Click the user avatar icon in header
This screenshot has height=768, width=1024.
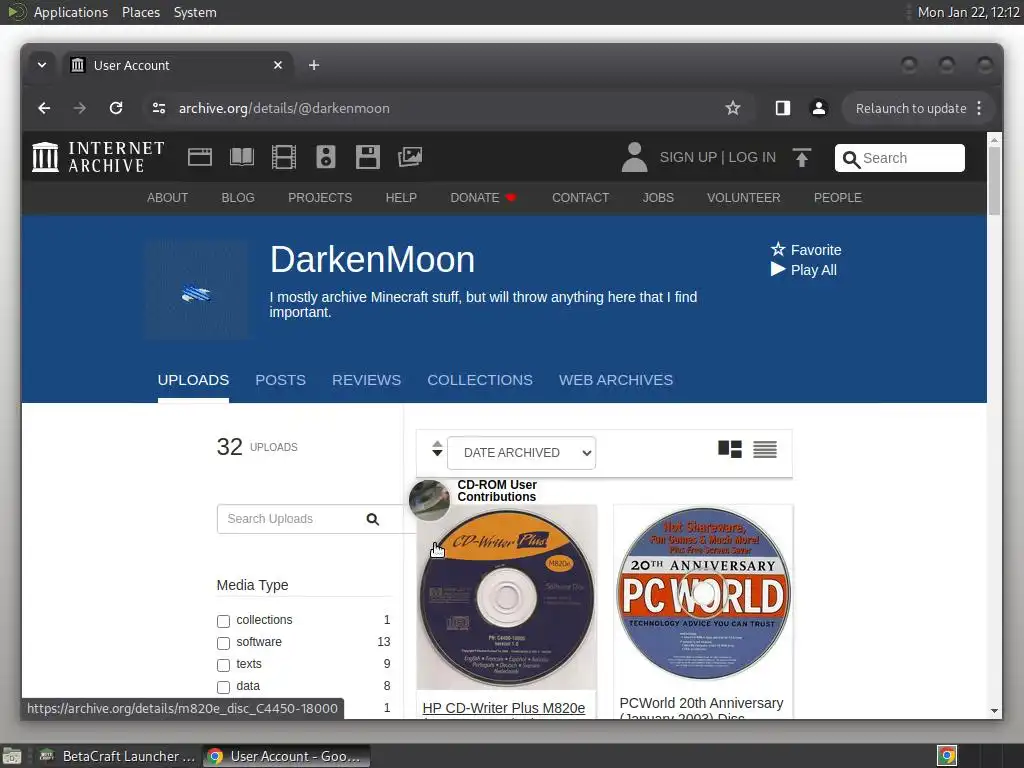(x=634, y=157)
